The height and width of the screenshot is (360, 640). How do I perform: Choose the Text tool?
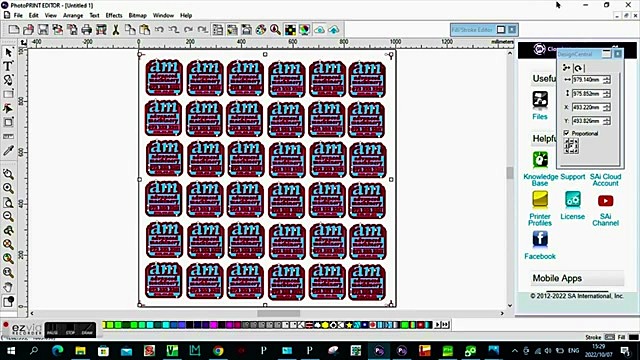pyautogui.click(x=8, y=66)
